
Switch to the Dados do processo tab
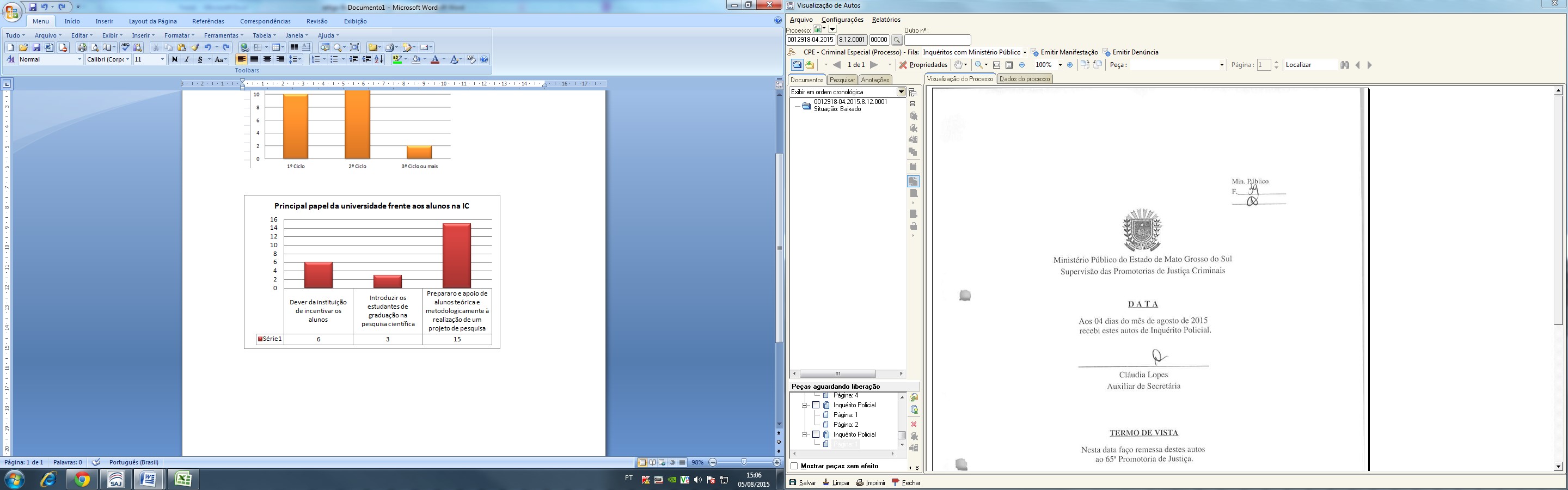[1025, 79]
